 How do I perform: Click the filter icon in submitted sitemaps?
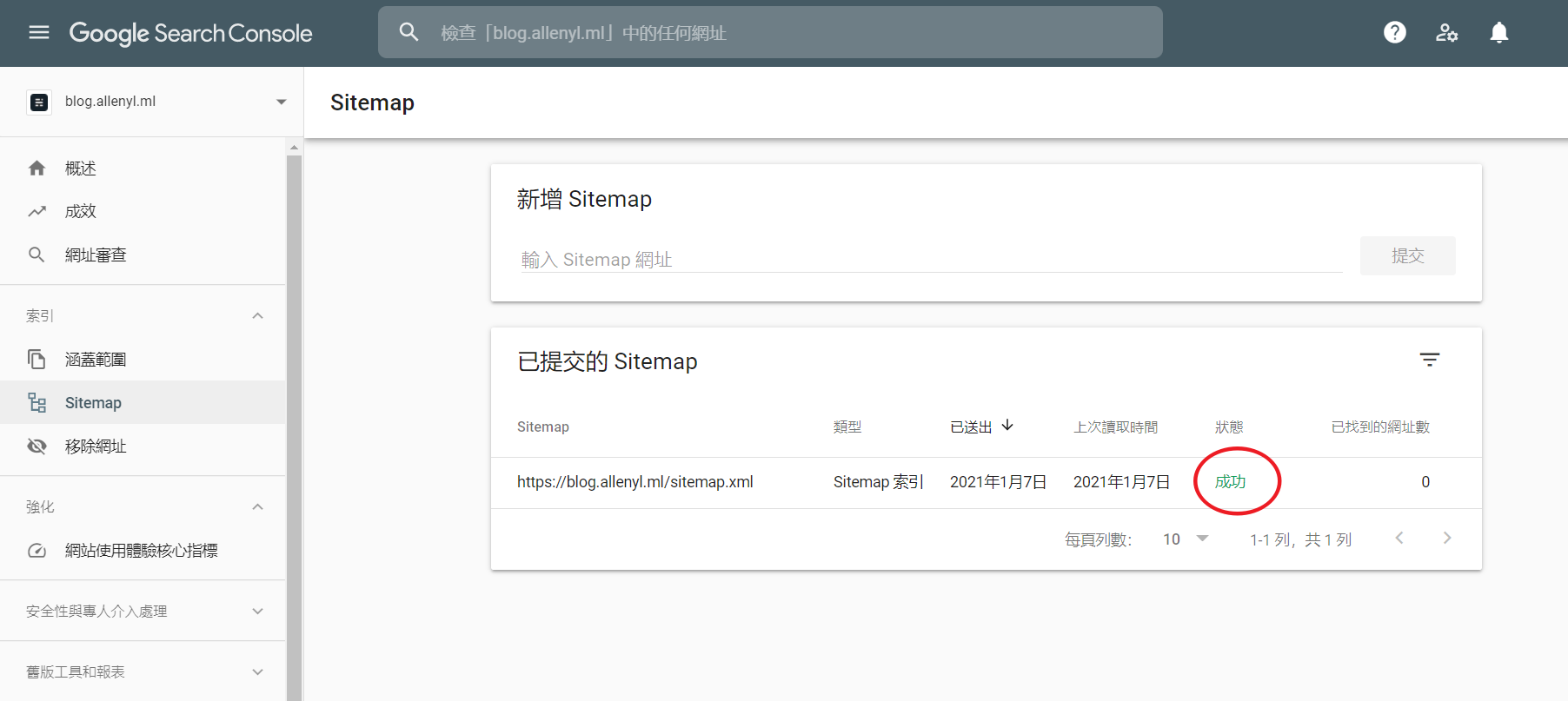1429,360
